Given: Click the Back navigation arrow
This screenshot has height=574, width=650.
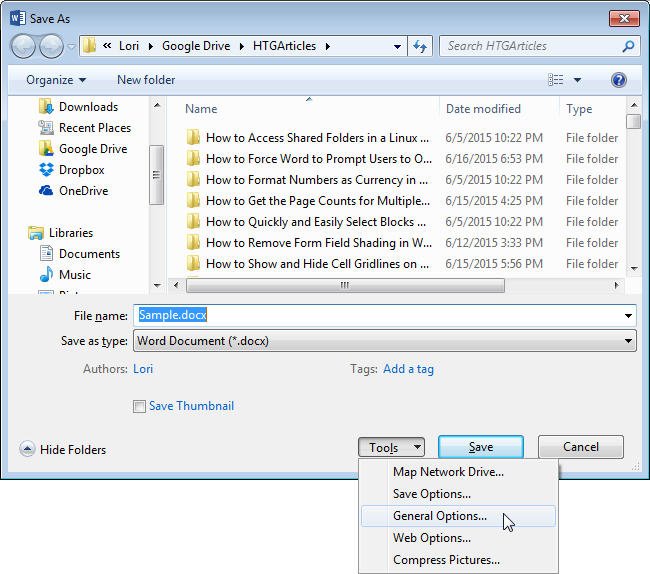Looking at the screenshot, I should [23, 46].
